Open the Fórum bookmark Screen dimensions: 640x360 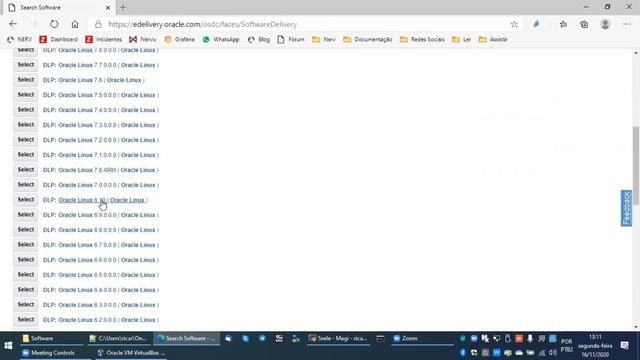pyautogui.click(x=291, y=40)
